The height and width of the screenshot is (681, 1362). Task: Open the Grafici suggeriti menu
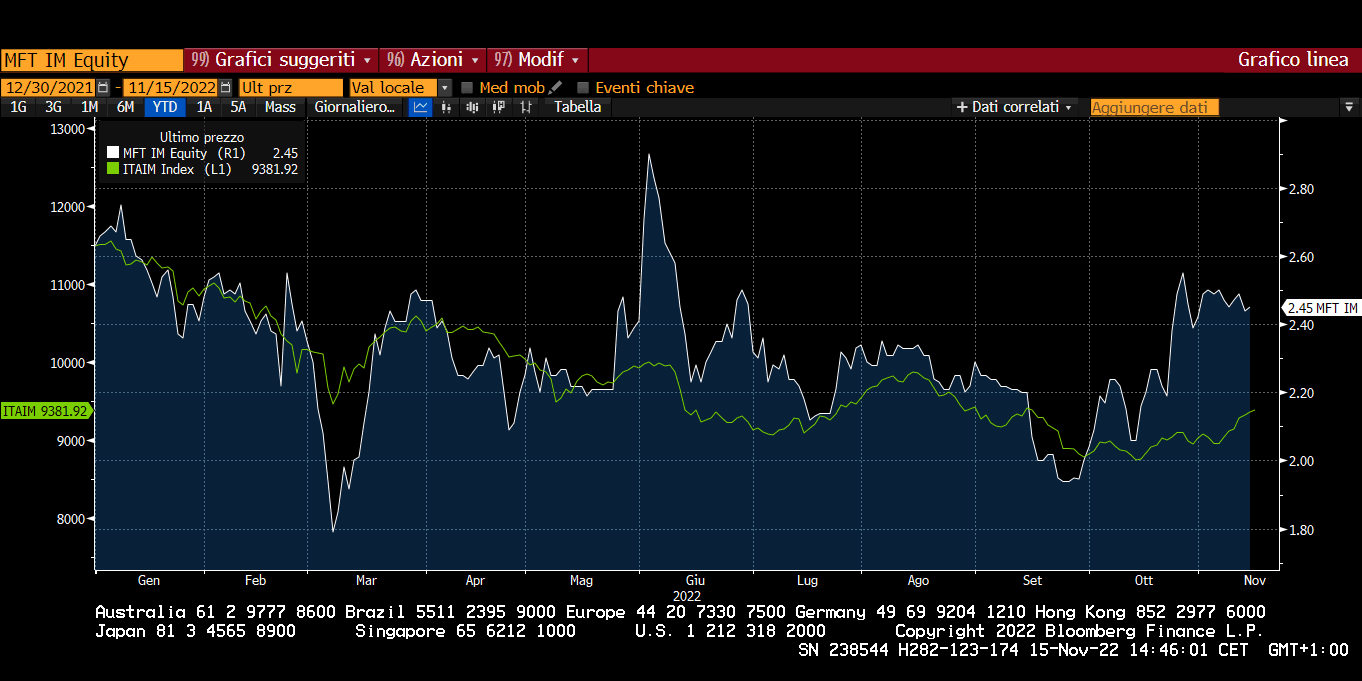coord(281,60)
